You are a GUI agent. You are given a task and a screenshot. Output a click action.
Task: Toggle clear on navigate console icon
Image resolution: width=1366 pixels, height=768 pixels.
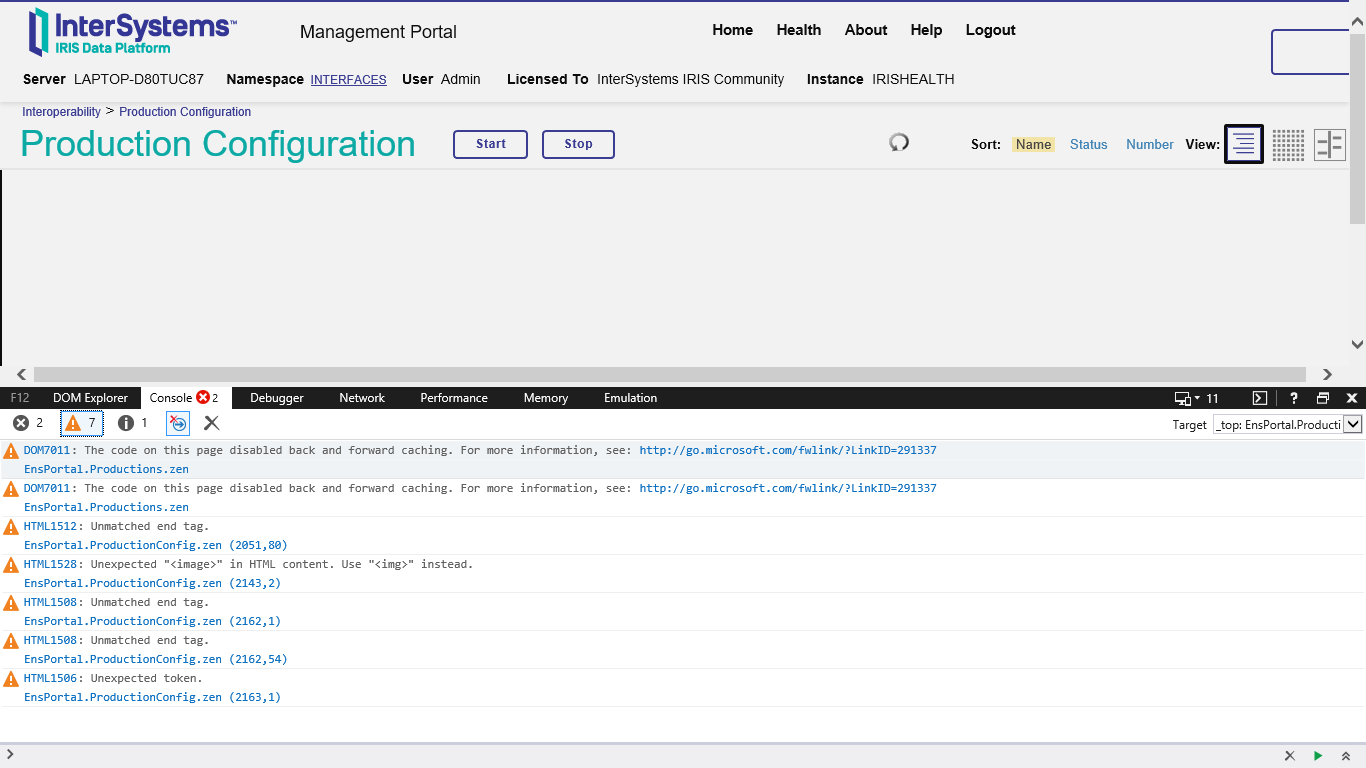point(177,423)
